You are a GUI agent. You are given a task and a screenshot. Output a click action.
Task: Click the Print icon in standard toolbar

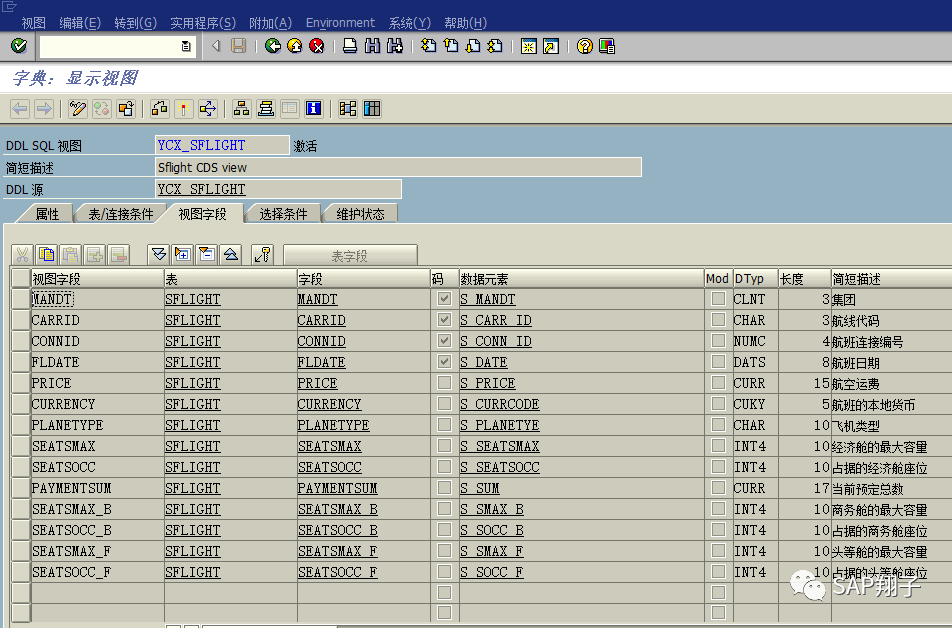(x=350, y=46)
